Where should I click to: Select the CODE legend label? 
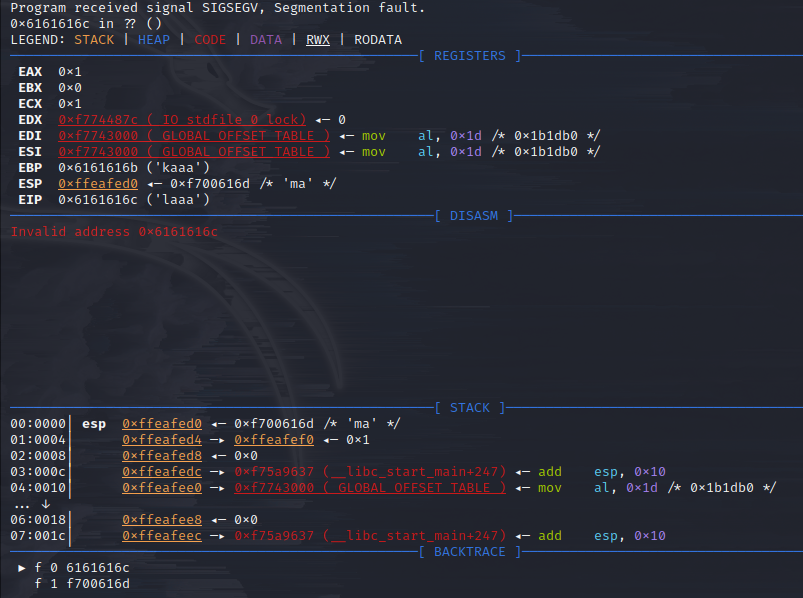(x=210, y=40)
